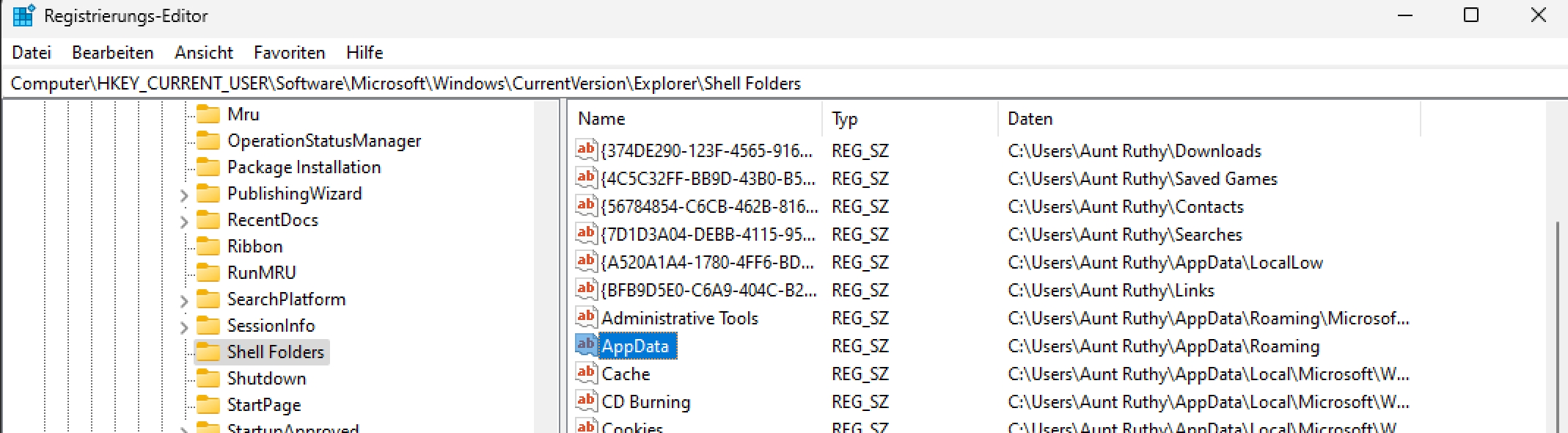Click the string value icon next to Cache

585,373
